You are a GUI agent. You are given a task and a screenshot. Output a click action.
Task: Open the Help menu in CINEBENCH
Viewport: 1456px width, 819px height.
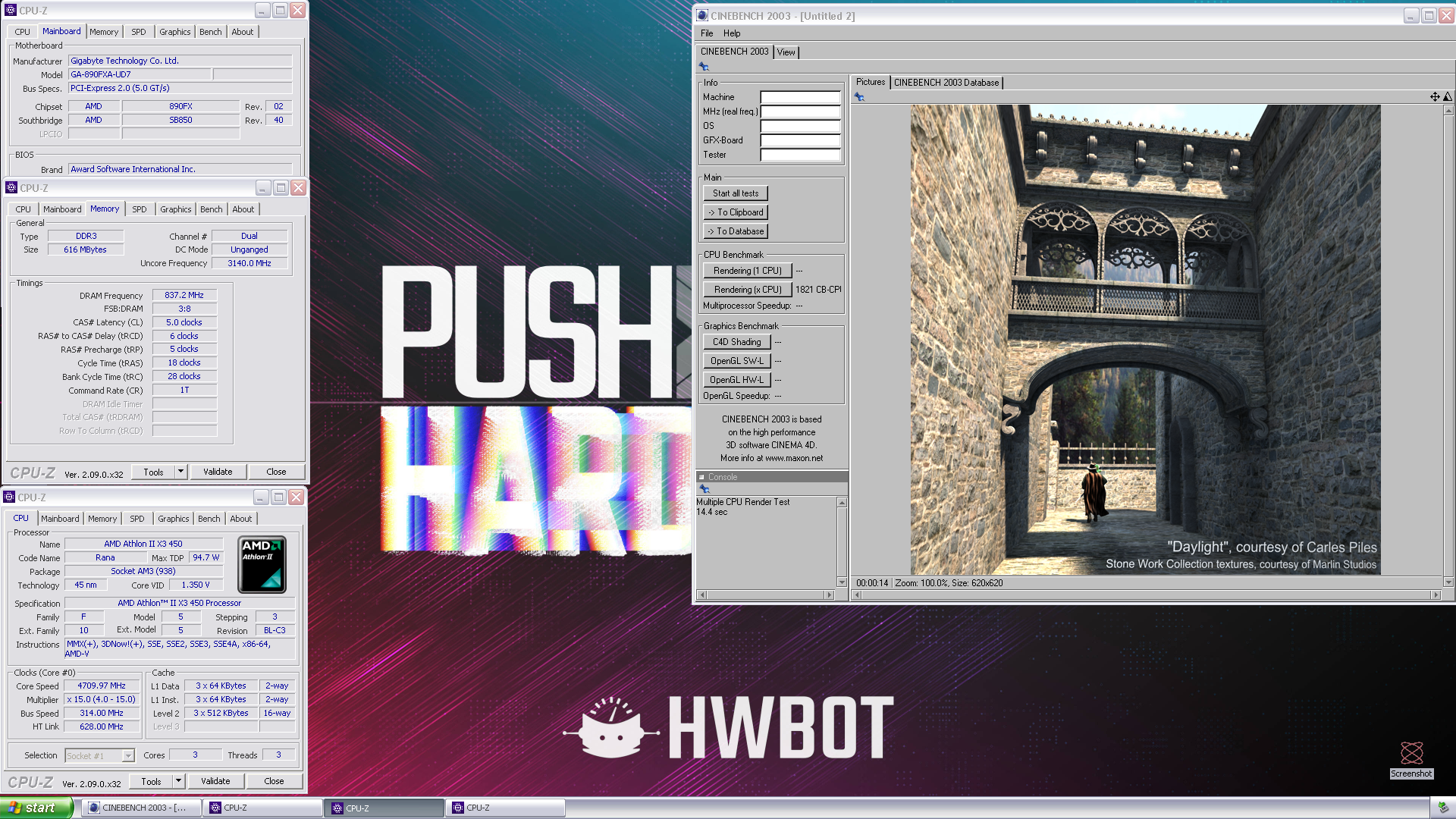732,33
